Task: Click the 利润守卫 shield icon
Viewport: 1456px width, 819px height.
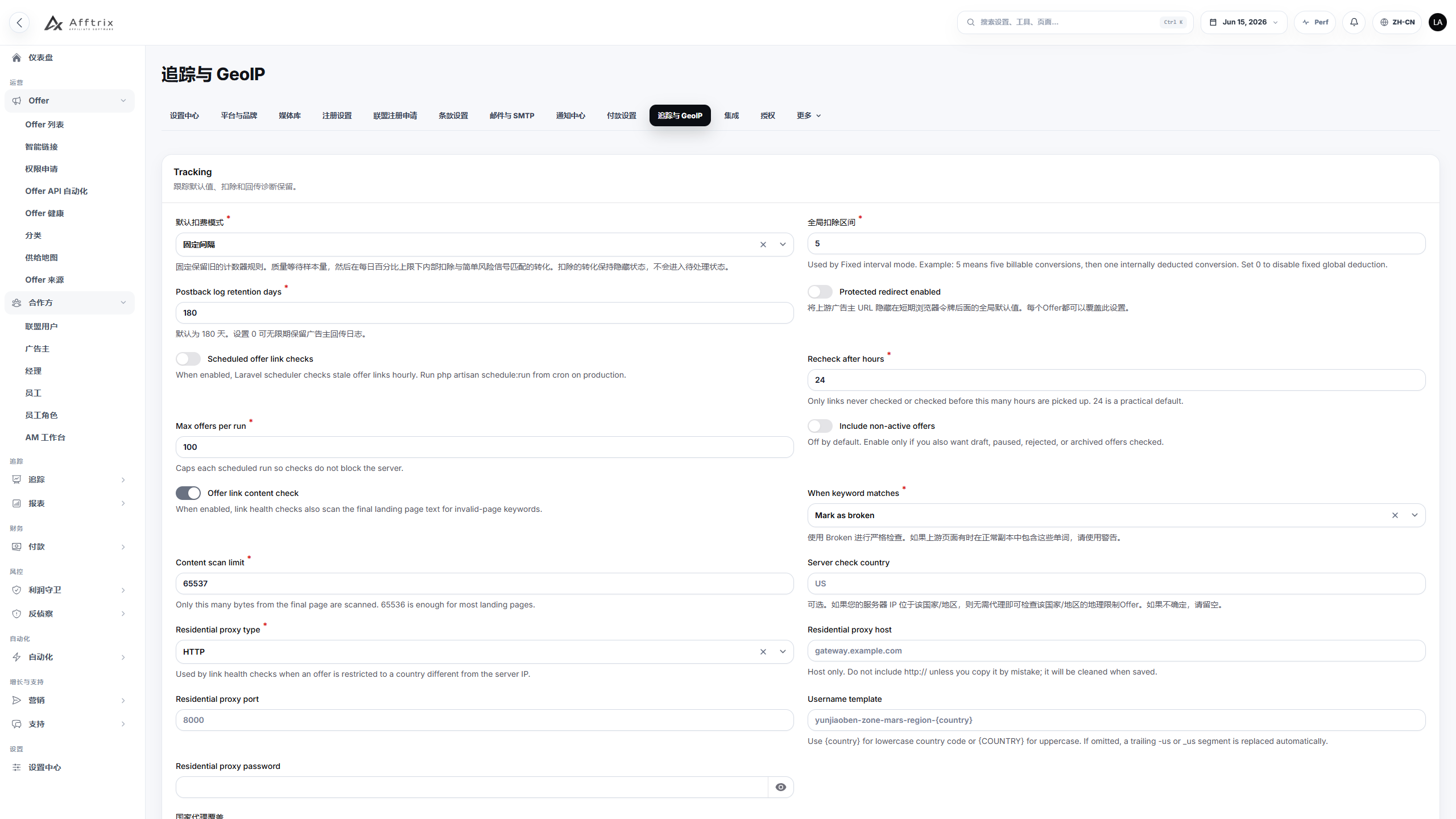Action: (x=16, y=590)
